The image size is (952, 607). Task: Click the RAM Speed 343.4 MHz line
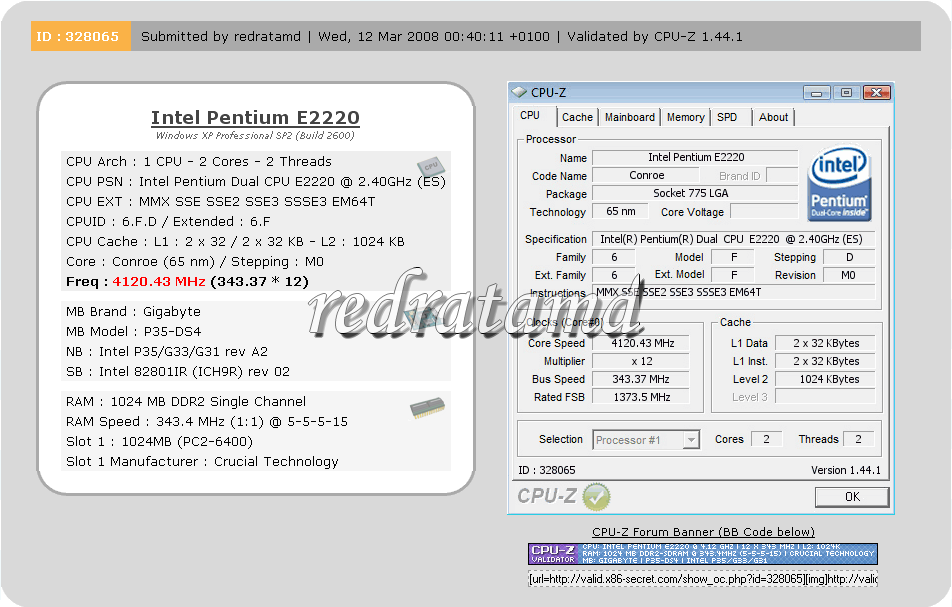point(207,421)
